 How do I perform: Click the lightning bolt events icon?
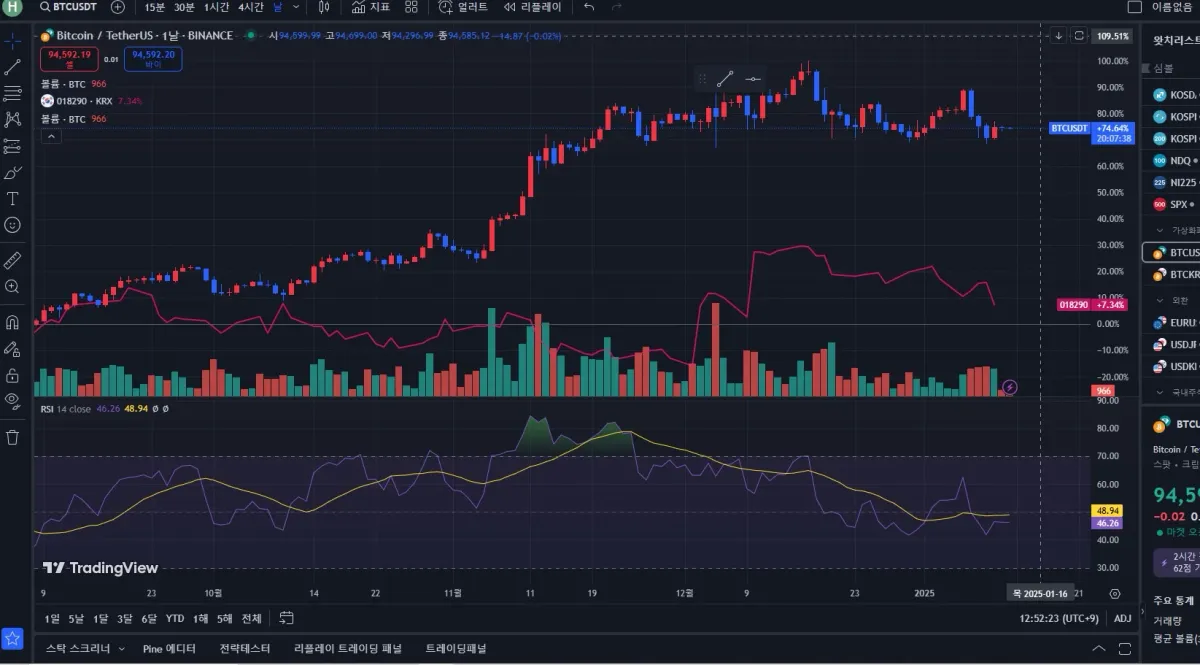(1009, 387)
